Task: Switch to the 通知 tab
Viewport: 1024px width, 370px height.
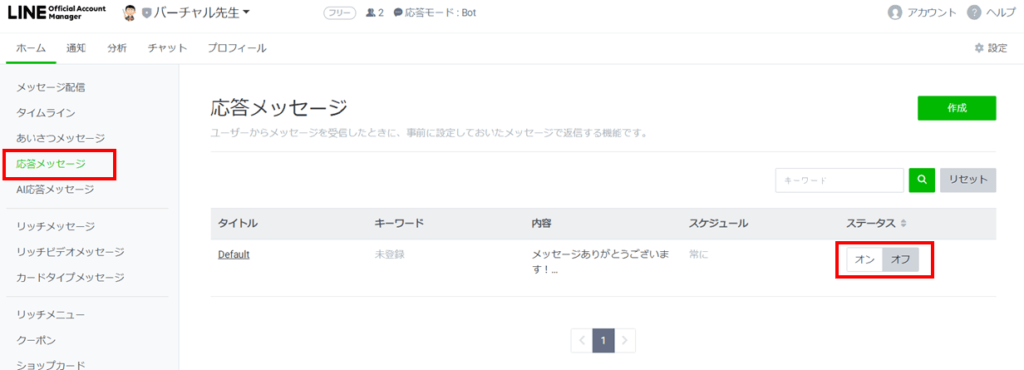Action: [76, 48]
